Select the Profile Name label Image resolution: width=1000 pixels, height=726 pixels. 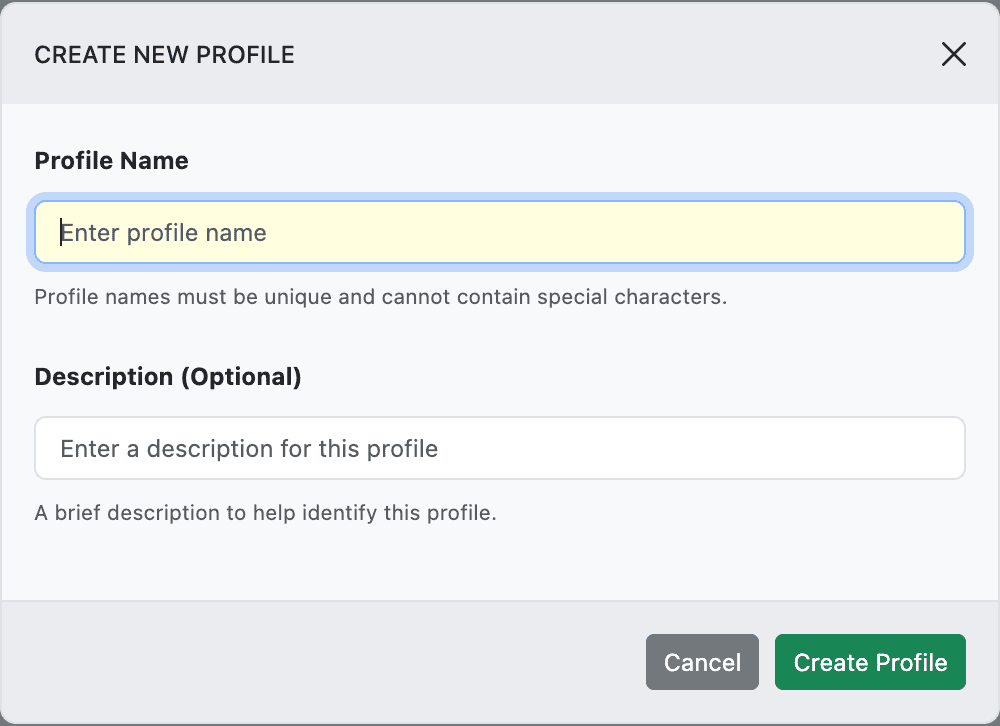pyautogui.click(x=111, y=161)
